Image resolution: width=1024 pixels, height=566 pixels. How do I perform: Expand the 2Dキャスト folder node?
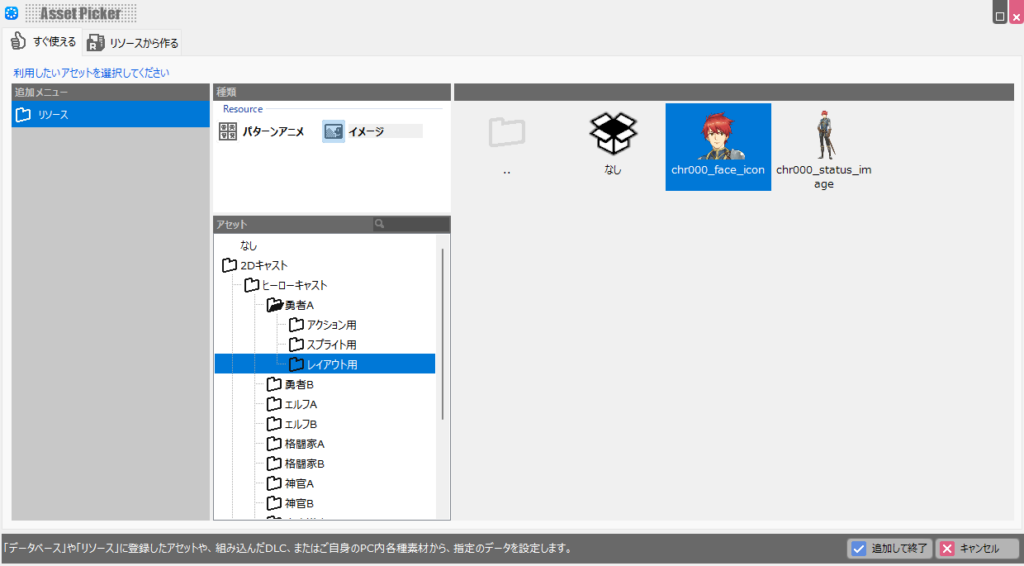tap(230, 265)
